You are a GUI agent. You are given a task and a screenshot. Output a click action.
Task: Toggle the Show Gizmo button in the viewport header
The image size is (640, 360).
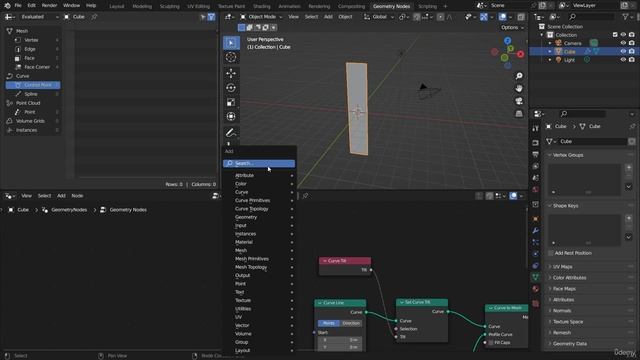[484, 17]
